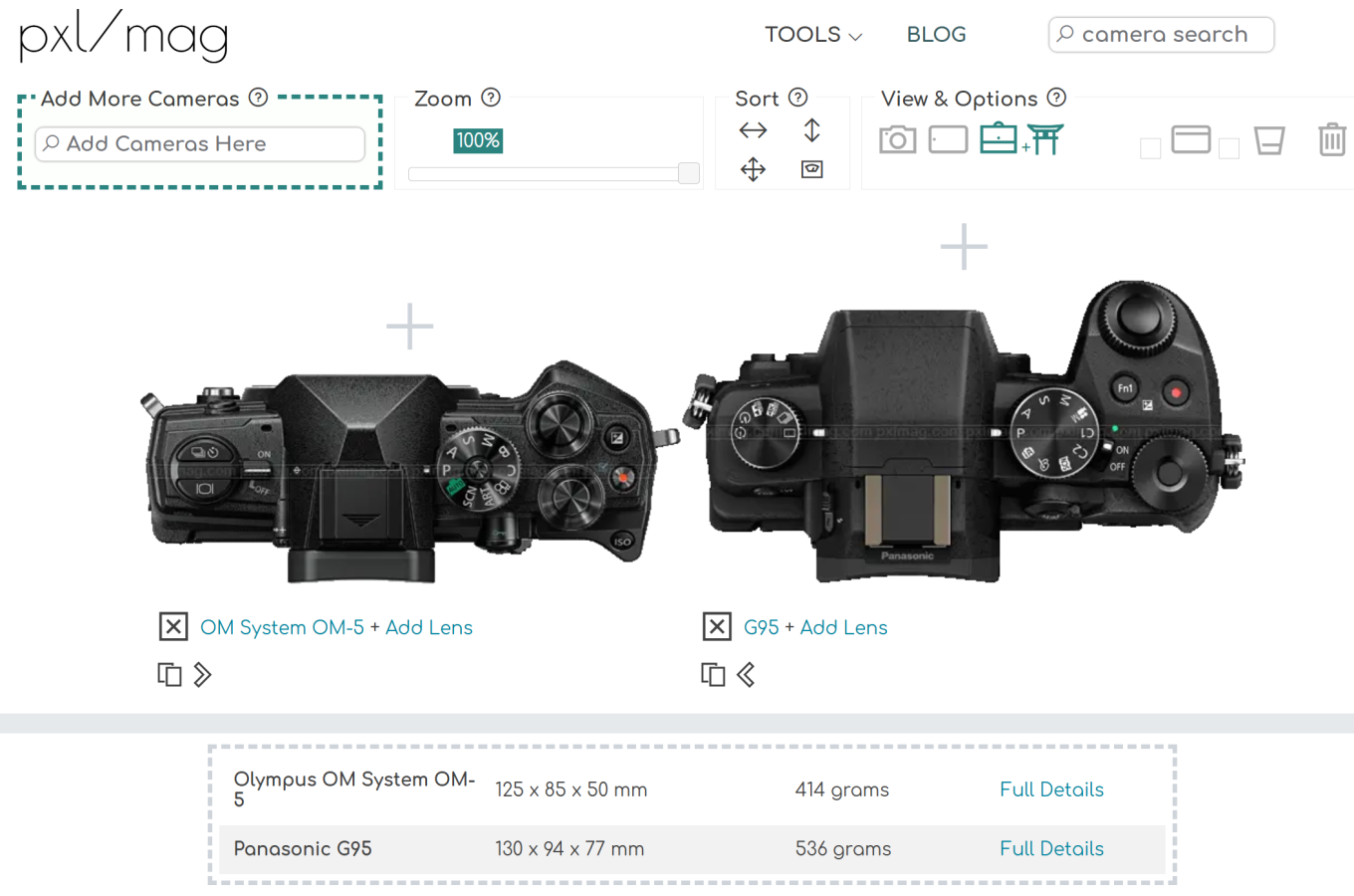
Task: Sort cameras by weight using scale icon
Action: (x=811, y=169)
